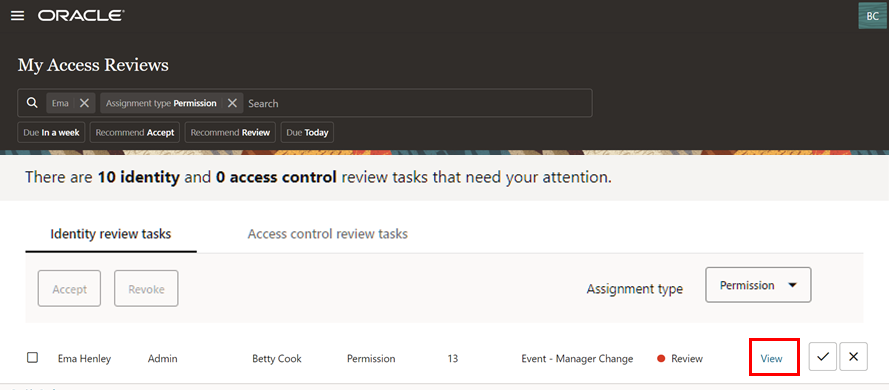Image resolution: width=889 pixels, height=390 pixels.
Task: Click the Assignment type label
Action: [x=634, y=289]
